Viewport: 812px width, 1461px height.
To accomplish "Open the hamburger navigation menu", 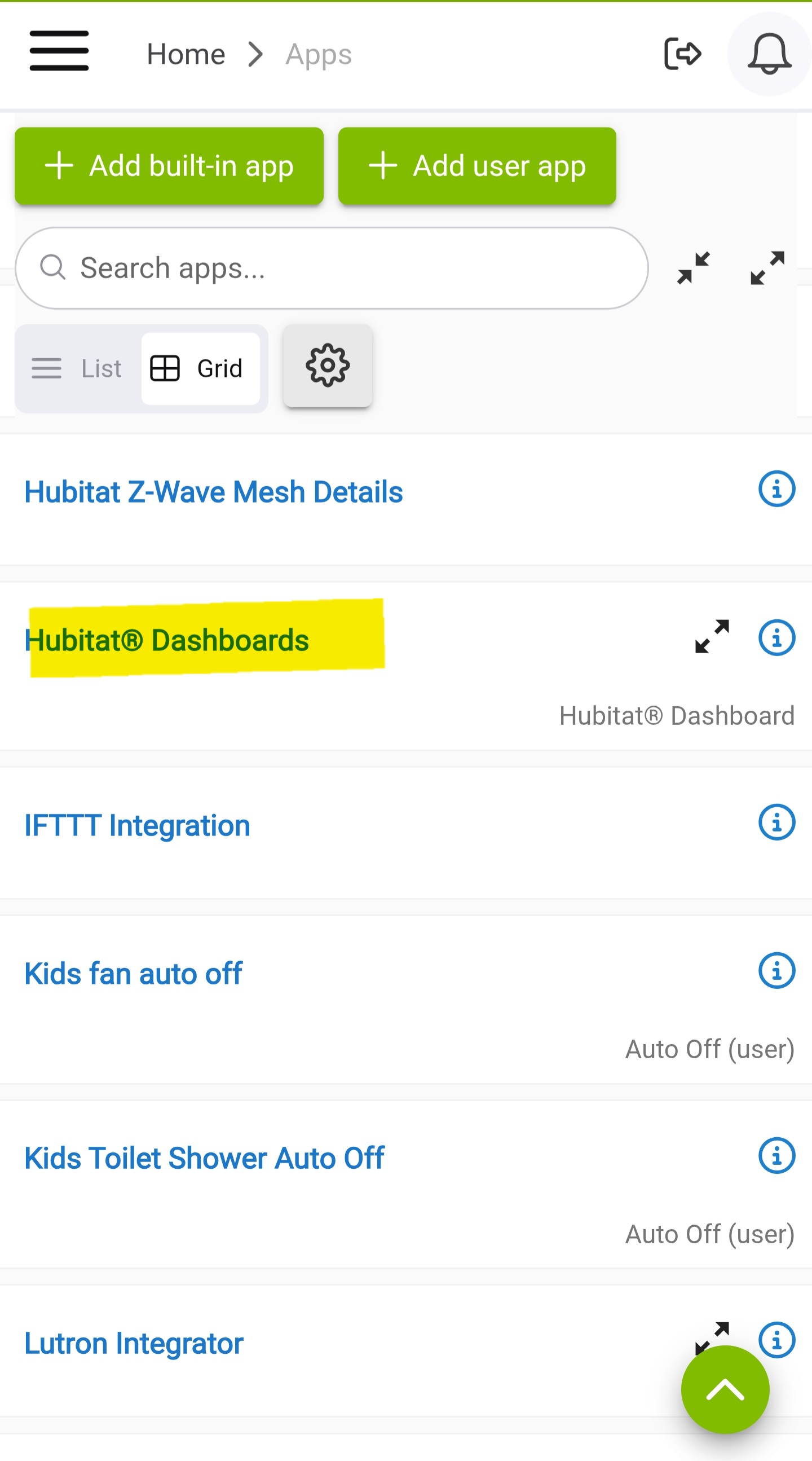I will pyautogui.click(x=59, y=51).
